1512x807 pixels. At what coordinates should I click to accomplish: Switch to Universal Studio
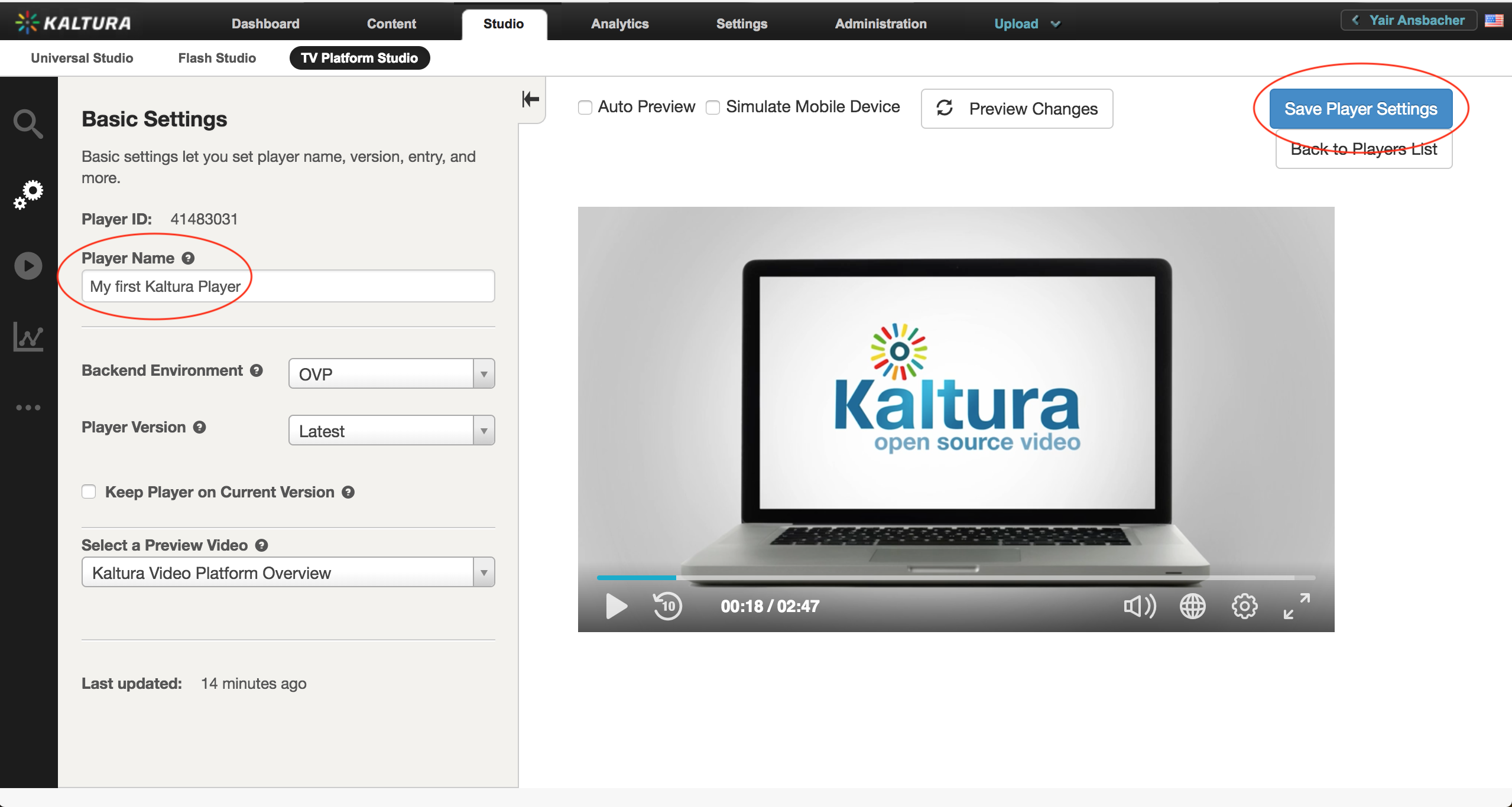82,58
